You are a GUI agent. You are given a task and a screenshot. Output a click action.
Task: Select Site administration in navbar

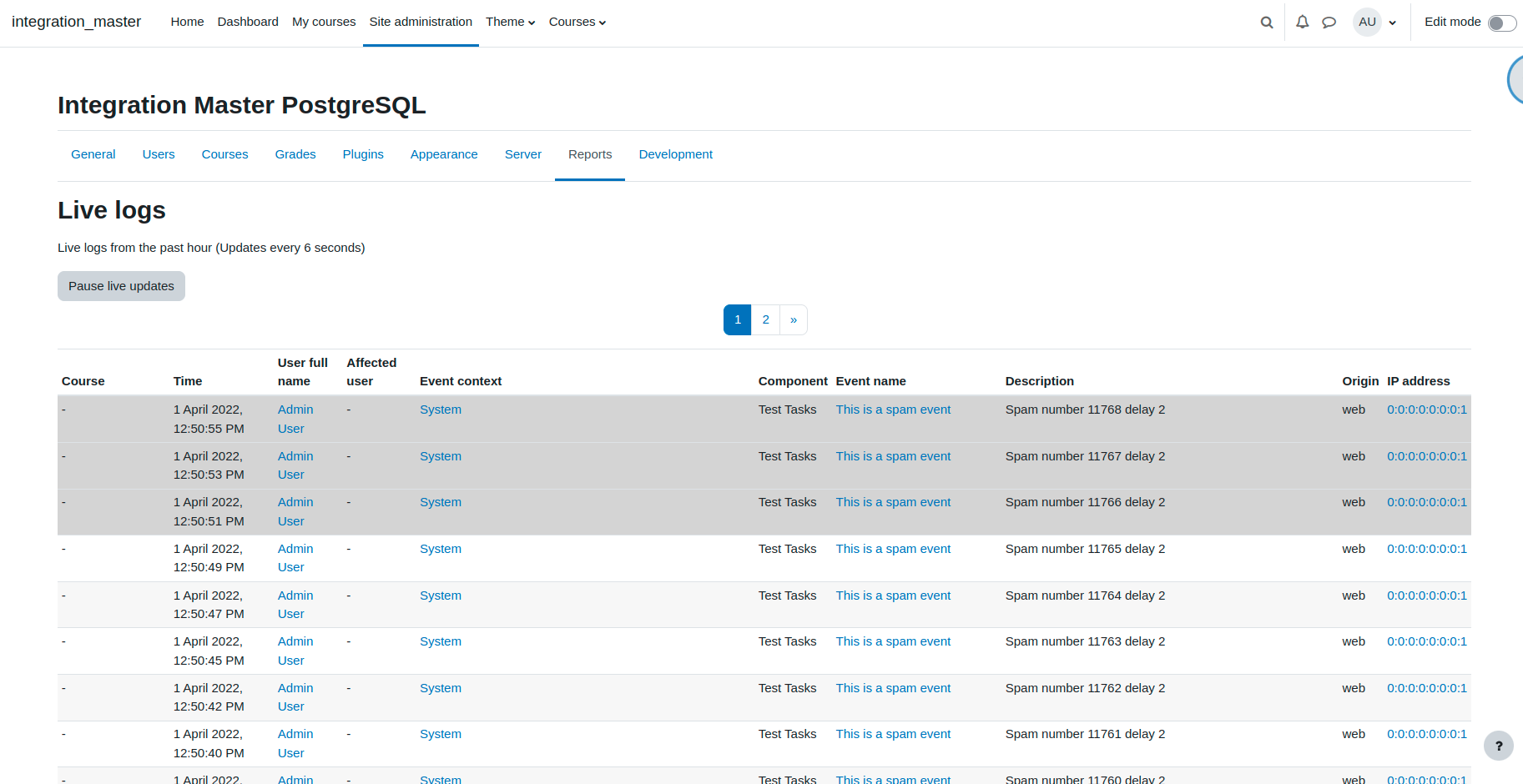[421, 22]
